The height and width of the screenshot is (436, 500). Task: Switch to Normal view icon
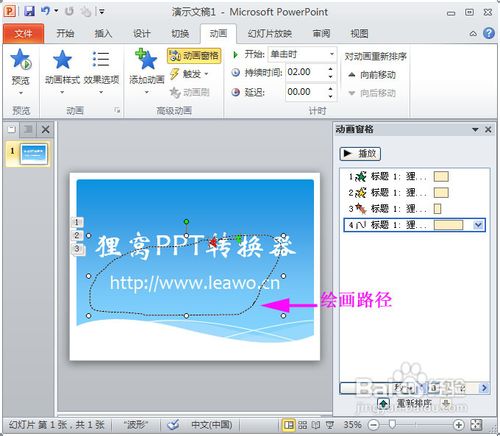tap(289, 425)
